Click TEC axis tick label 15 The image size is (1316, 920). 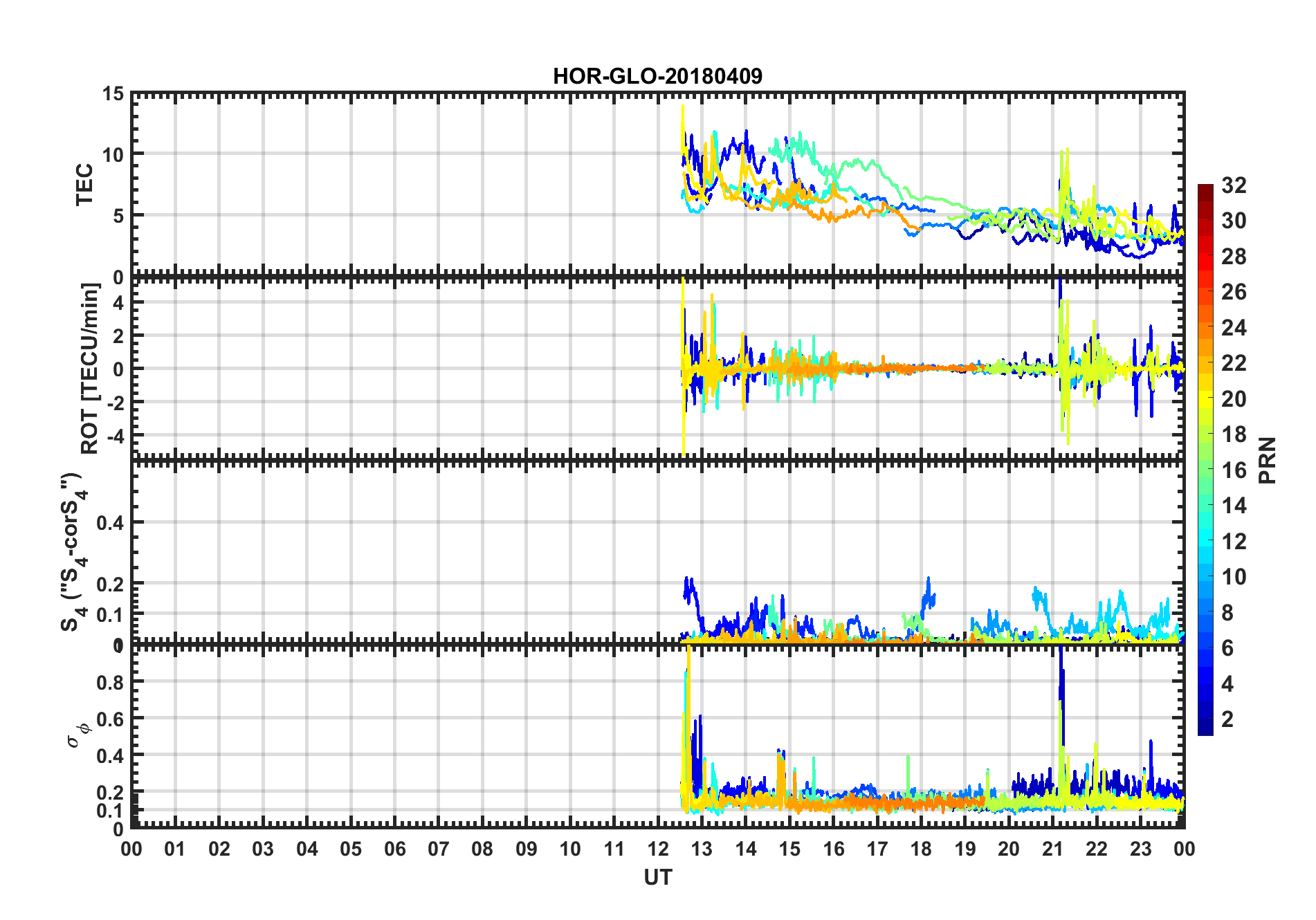pos(113,93)
